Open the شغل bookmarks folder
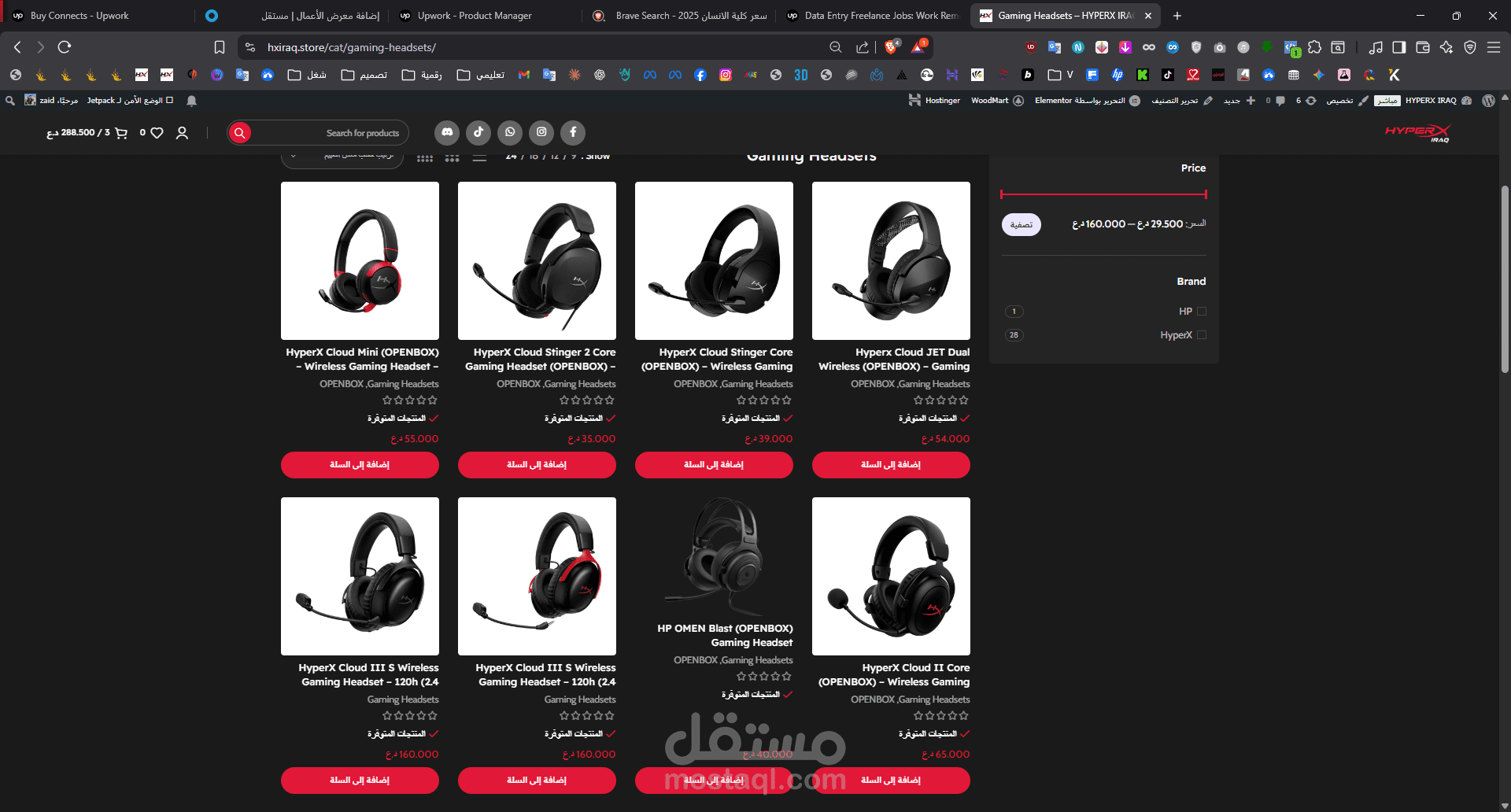 coord(307,75)
